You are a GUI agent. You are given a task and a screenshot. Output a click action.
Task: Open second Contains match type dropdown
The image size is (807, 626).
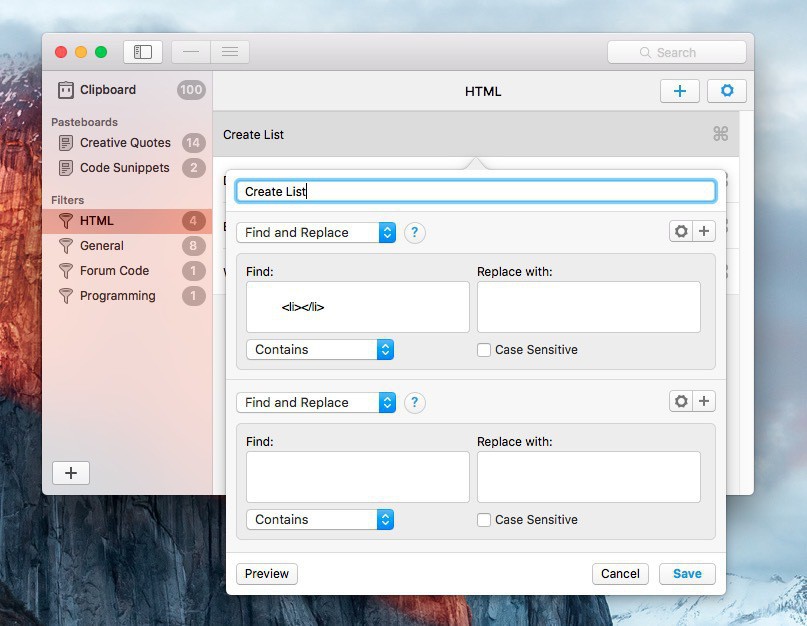click(319, 520)
